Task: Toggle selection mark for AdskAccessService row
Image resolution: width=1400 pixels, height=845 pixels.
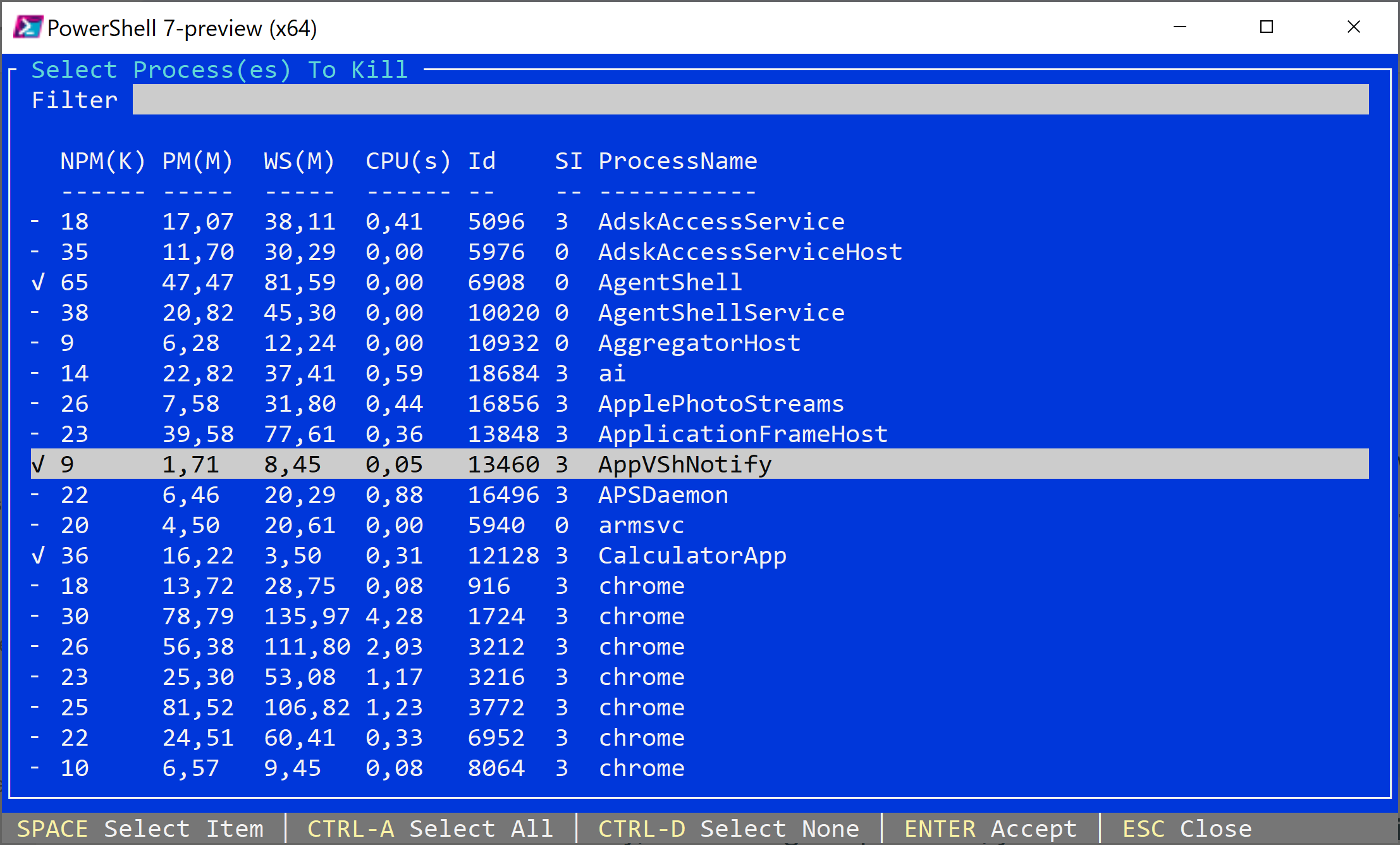Action: pos(35,222)
